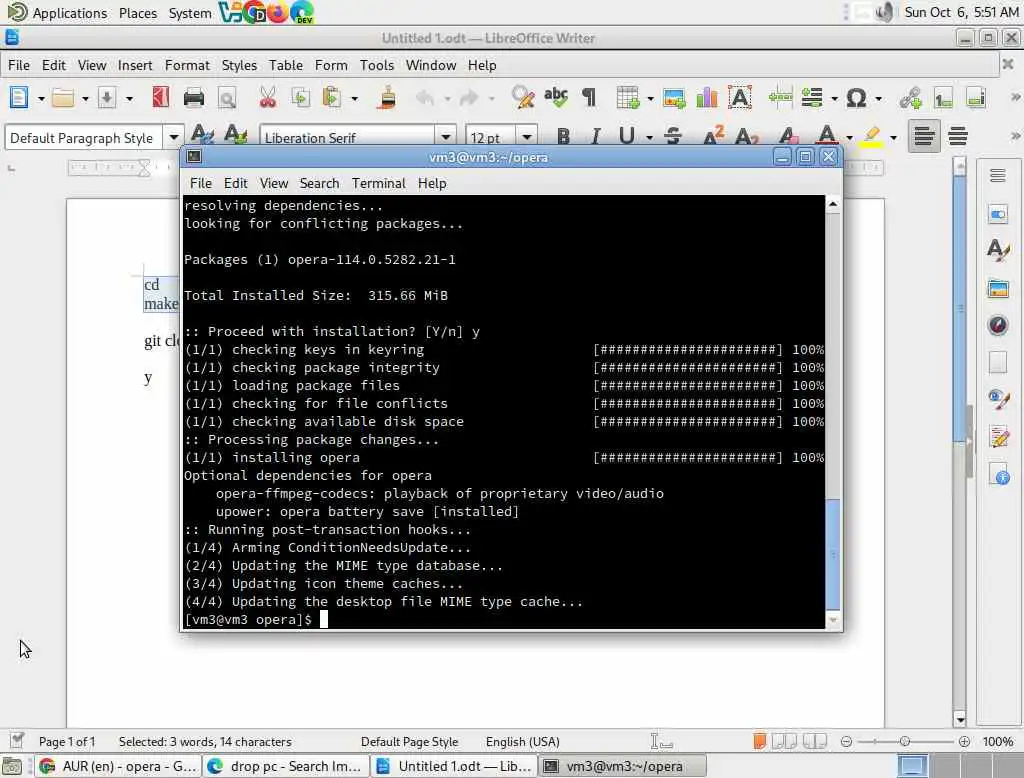
Task: Click the Default Page Style status field
Action: point(409,742)
